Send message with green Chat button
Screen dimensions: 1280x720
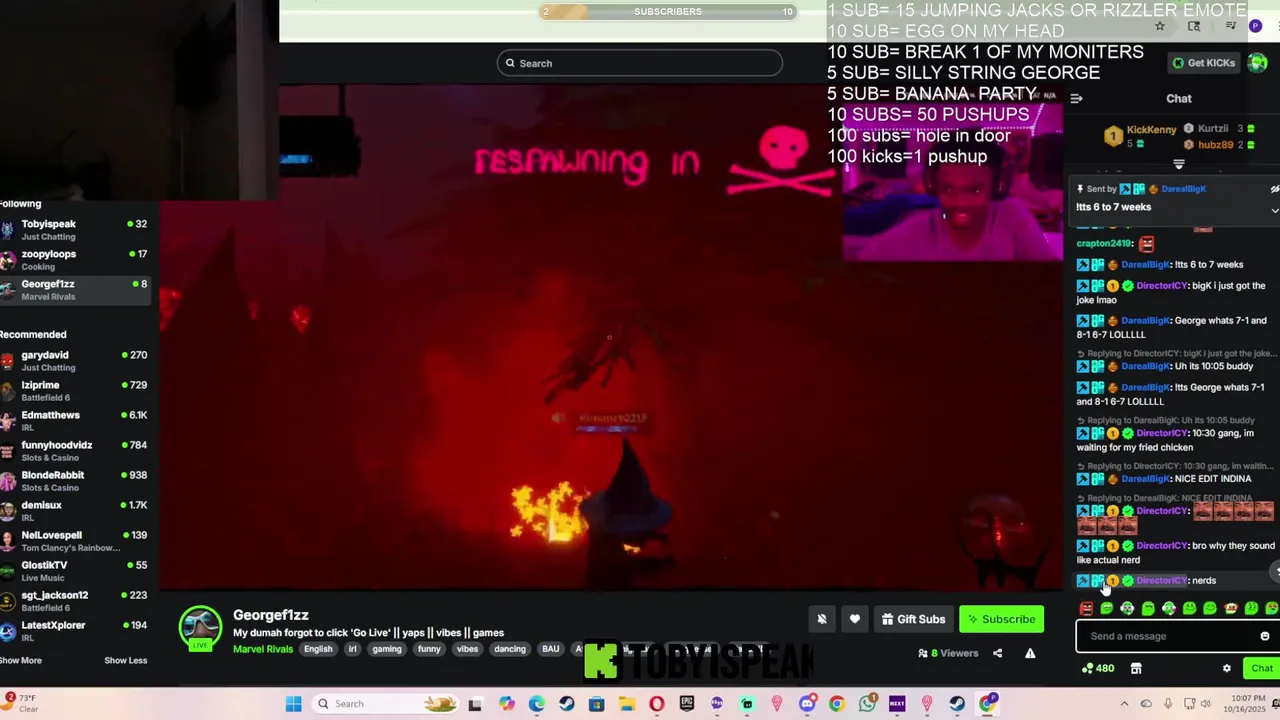(1262, 668)
